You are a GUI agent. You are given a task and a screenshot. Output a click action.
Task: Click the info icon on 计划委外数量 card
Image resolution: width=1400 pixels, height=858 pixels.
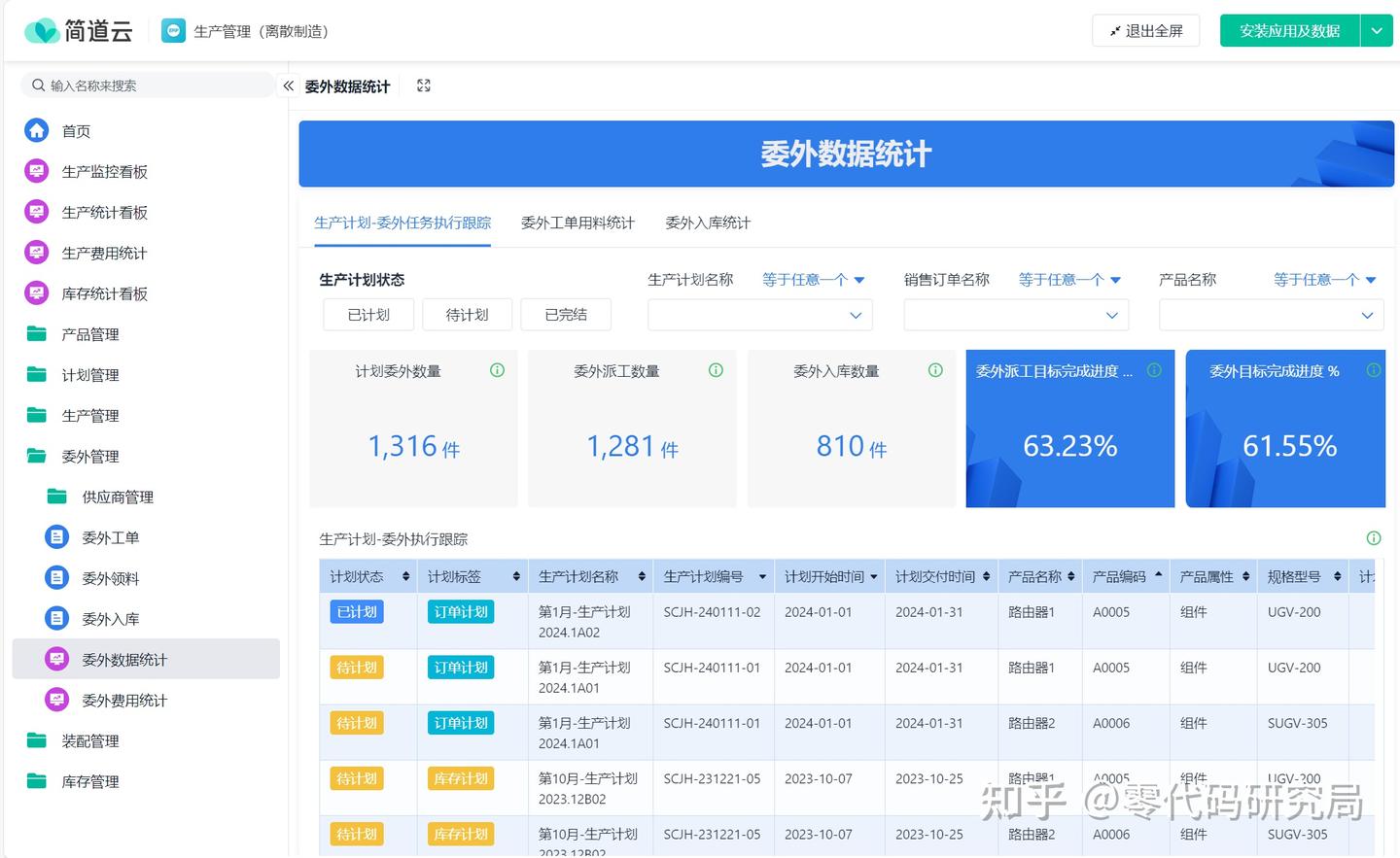[497, 370]
